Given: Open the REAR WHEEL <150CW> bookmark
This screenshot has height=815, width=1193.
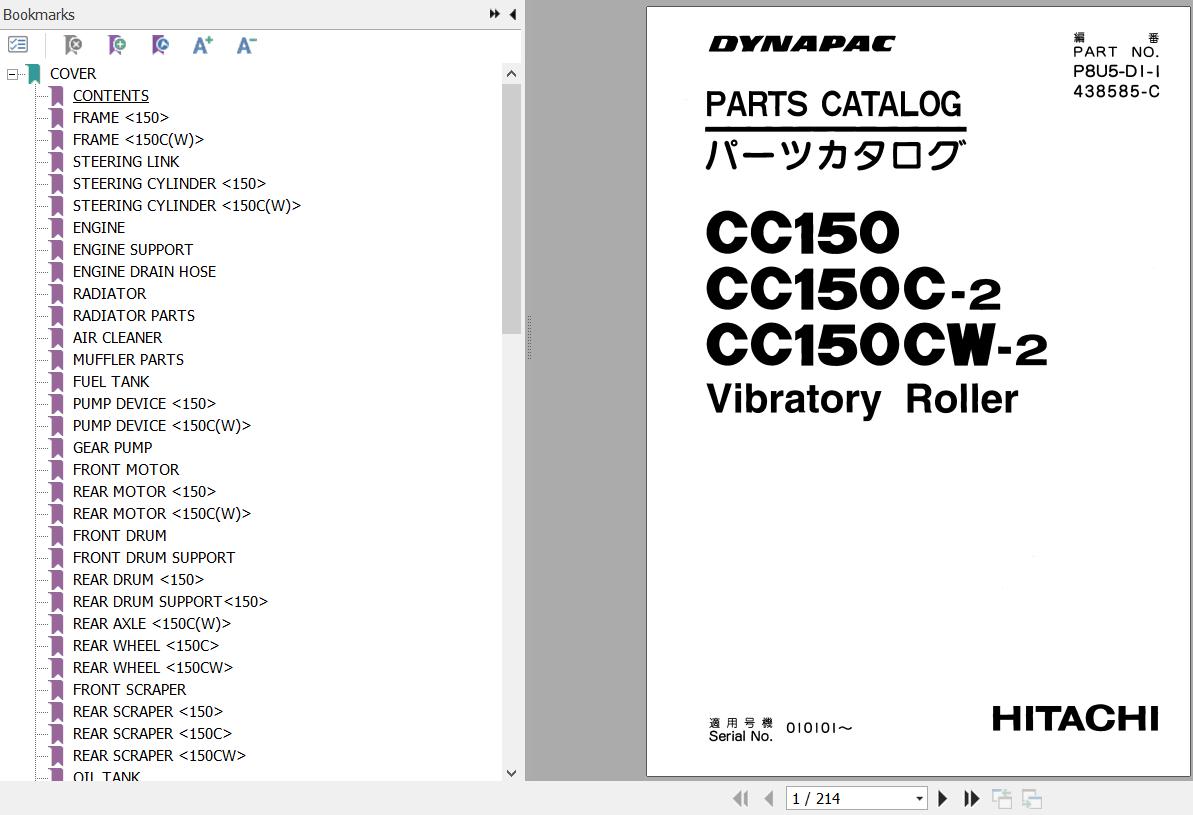Looking at the screenshot, I should point(152,668).
